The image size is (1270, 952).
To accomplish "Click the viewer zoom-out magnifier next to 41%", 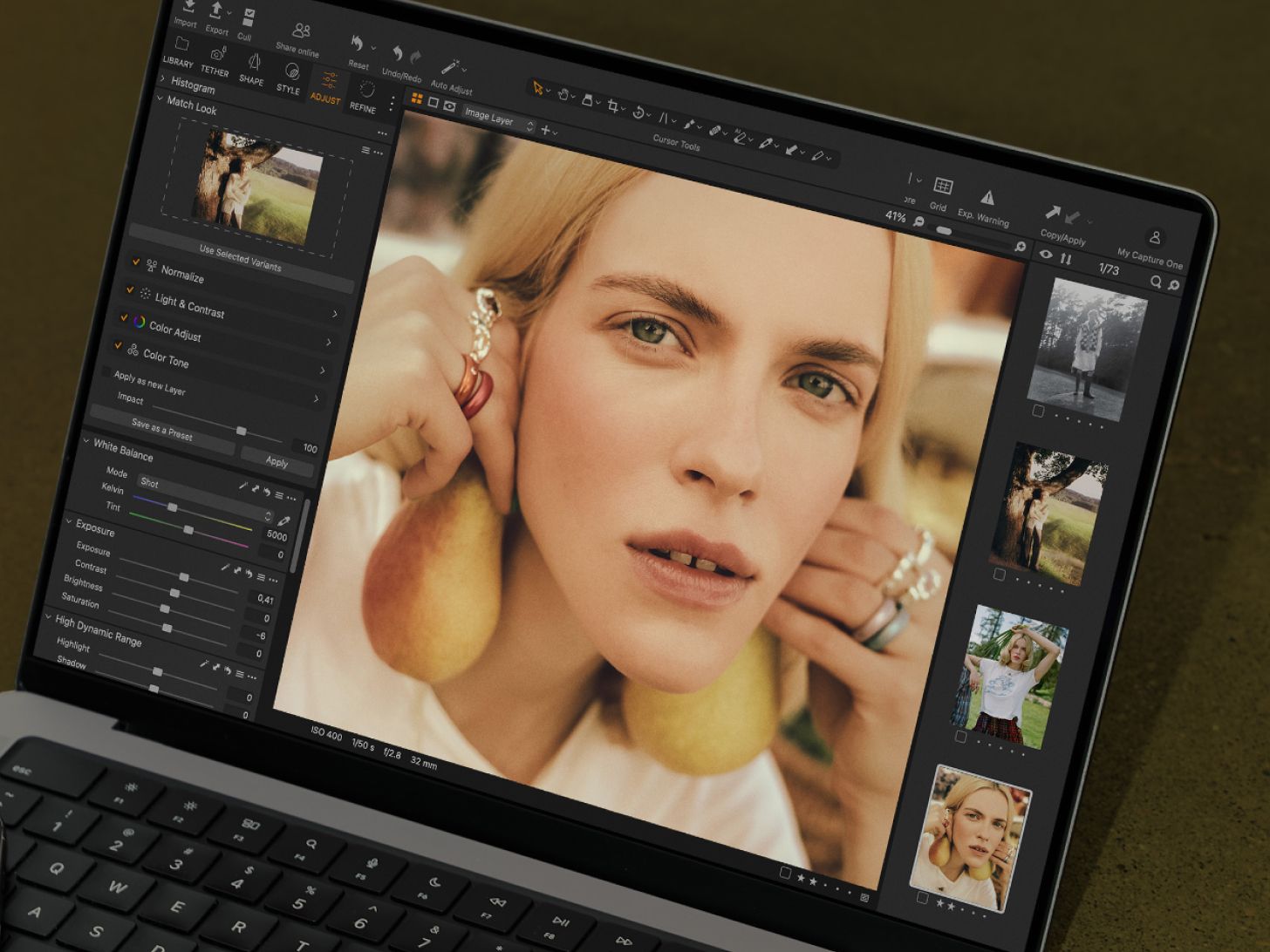I will 918,221.
